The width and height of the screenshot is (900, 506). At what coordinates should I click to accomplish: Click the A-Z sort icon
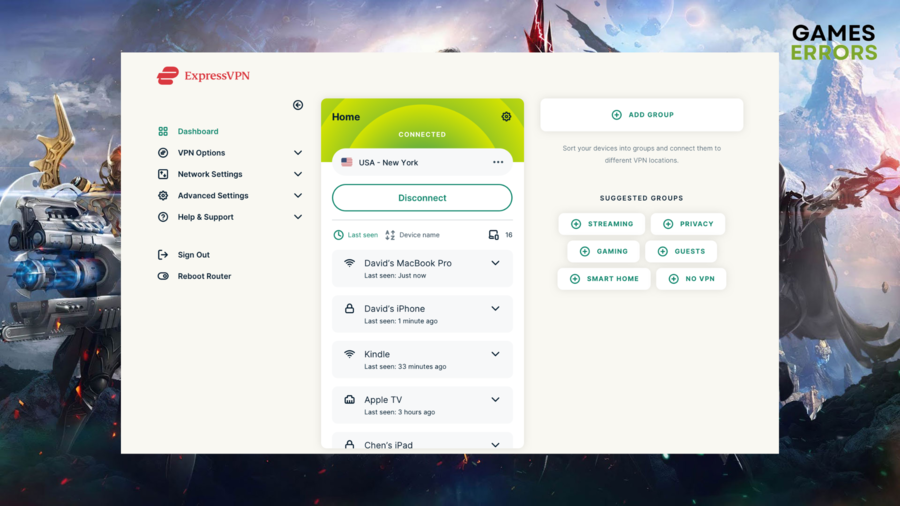tap(390, 235)
